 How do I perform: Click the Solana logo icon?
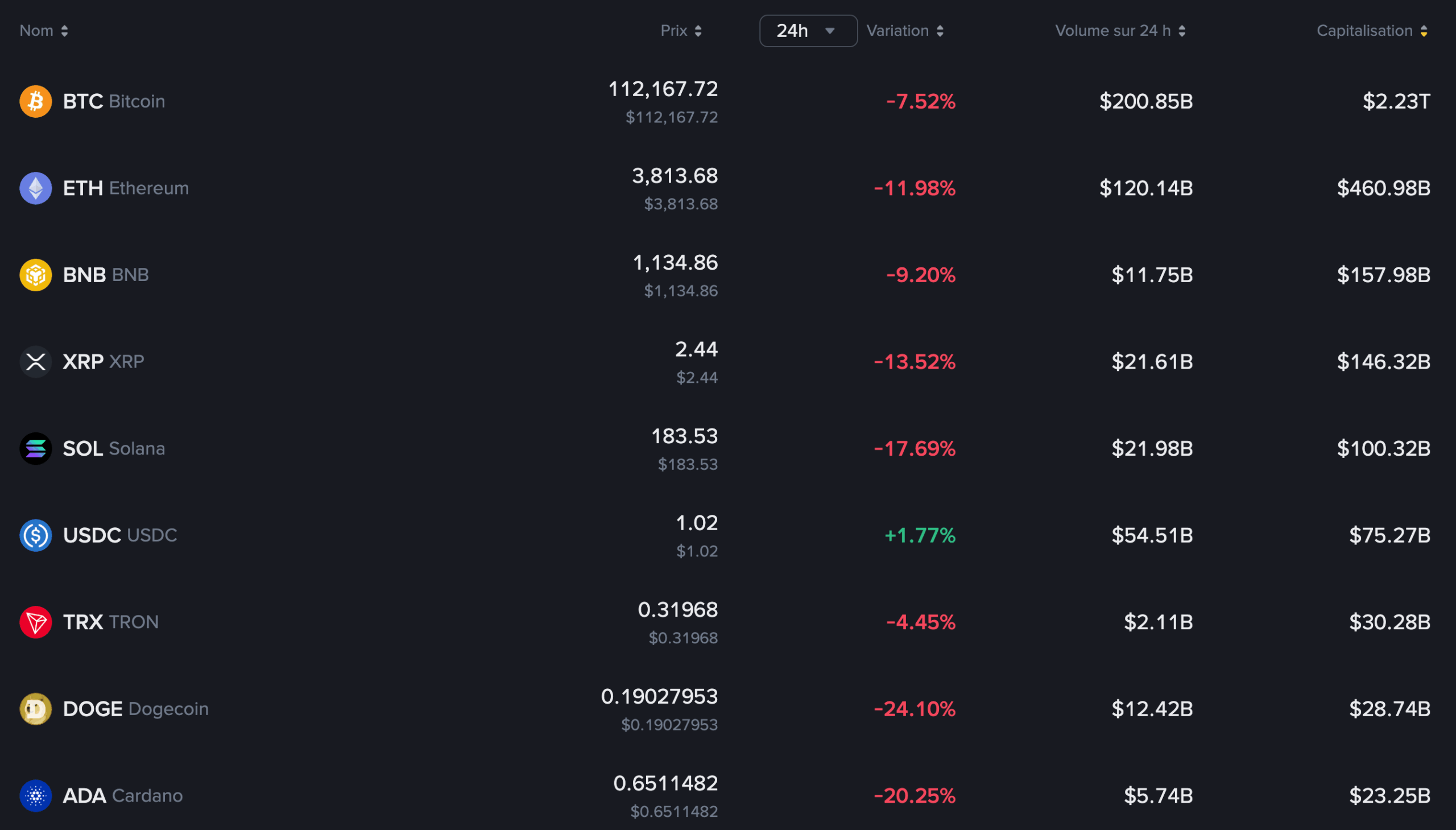tap(35, 449)
